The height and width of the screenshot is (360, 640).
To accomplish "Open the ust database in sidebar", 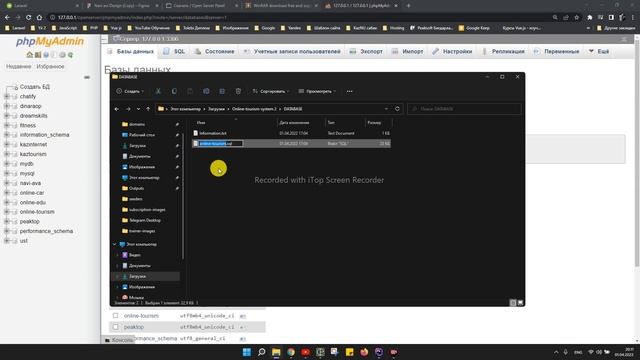I will (24, 241).
